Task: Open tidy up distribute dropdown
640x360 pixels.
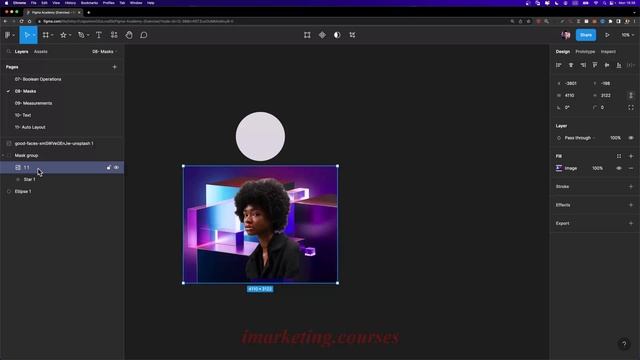Action: 631,65
